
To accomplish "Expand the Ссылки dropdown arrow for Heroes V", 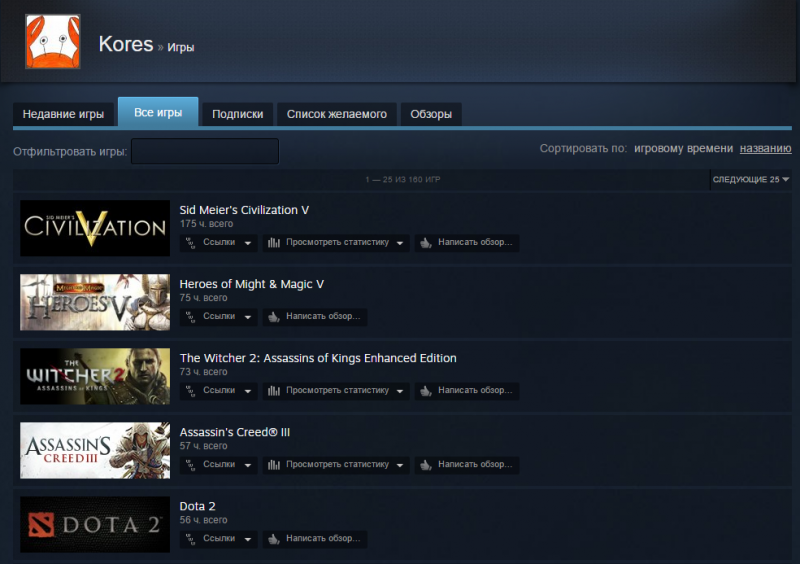I will (248, 317).
